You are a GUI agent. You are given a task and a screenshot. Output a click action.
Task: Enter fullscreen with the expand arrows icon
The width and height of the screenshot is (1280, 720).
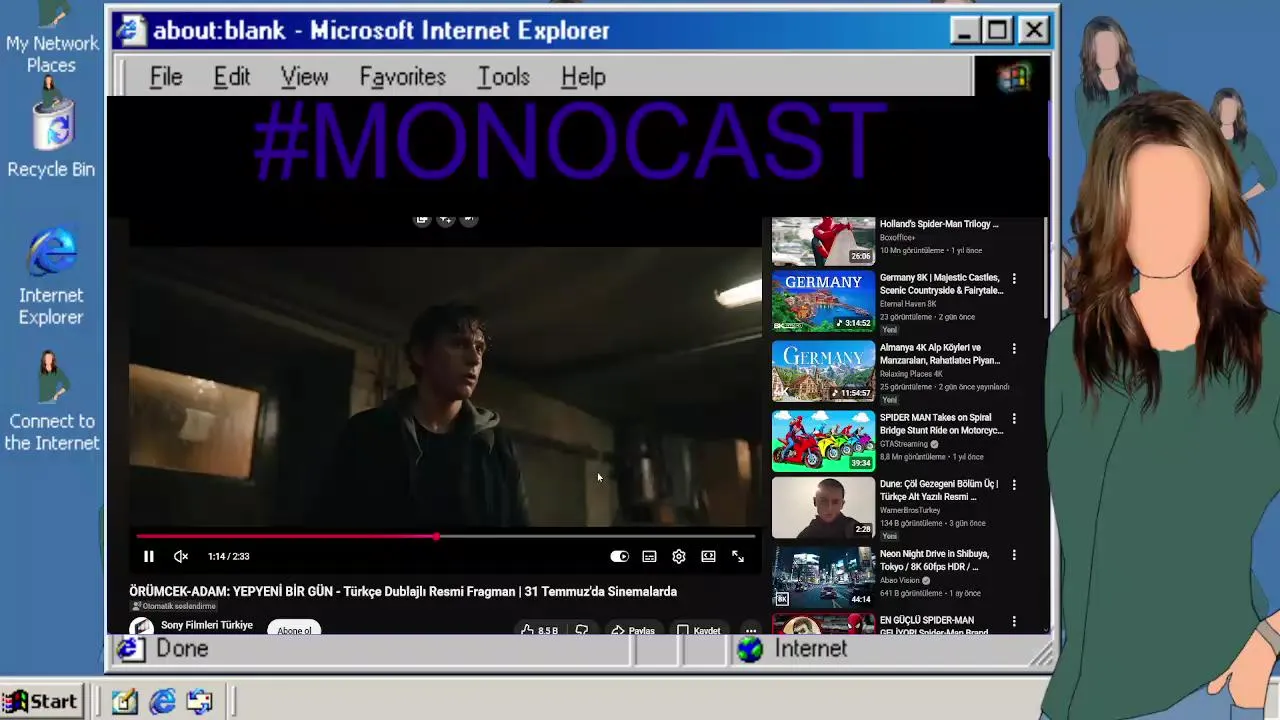(738, 556)
